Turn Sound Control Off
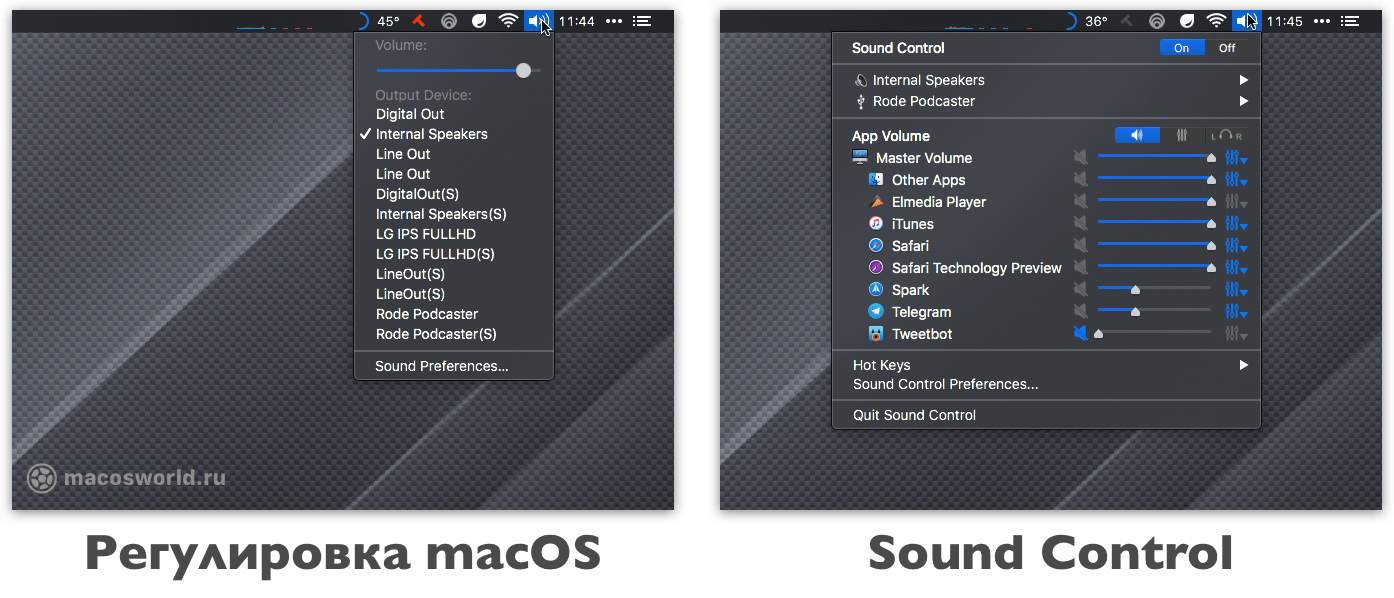This screenshot has height=598, width=1394. click(x=1227, y=48)
